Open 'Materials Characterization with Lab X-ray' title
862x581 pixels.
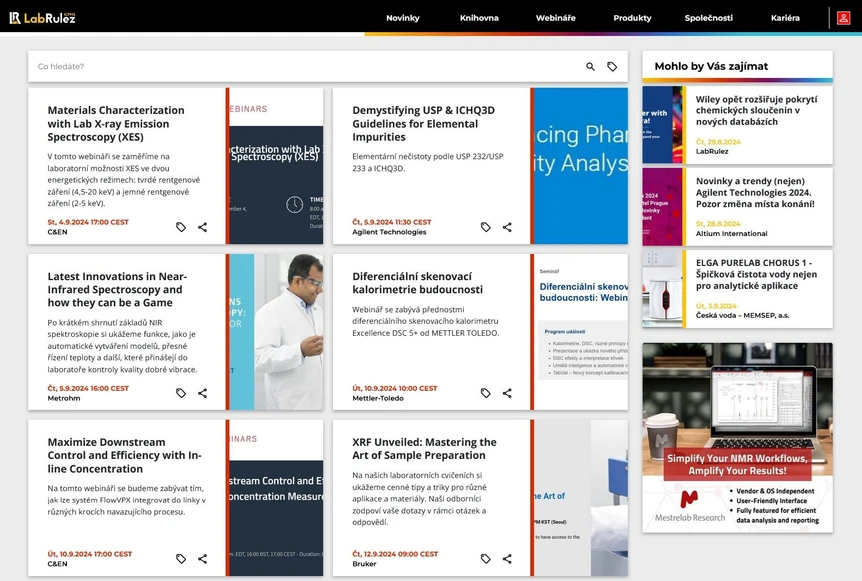coord(116,124)
